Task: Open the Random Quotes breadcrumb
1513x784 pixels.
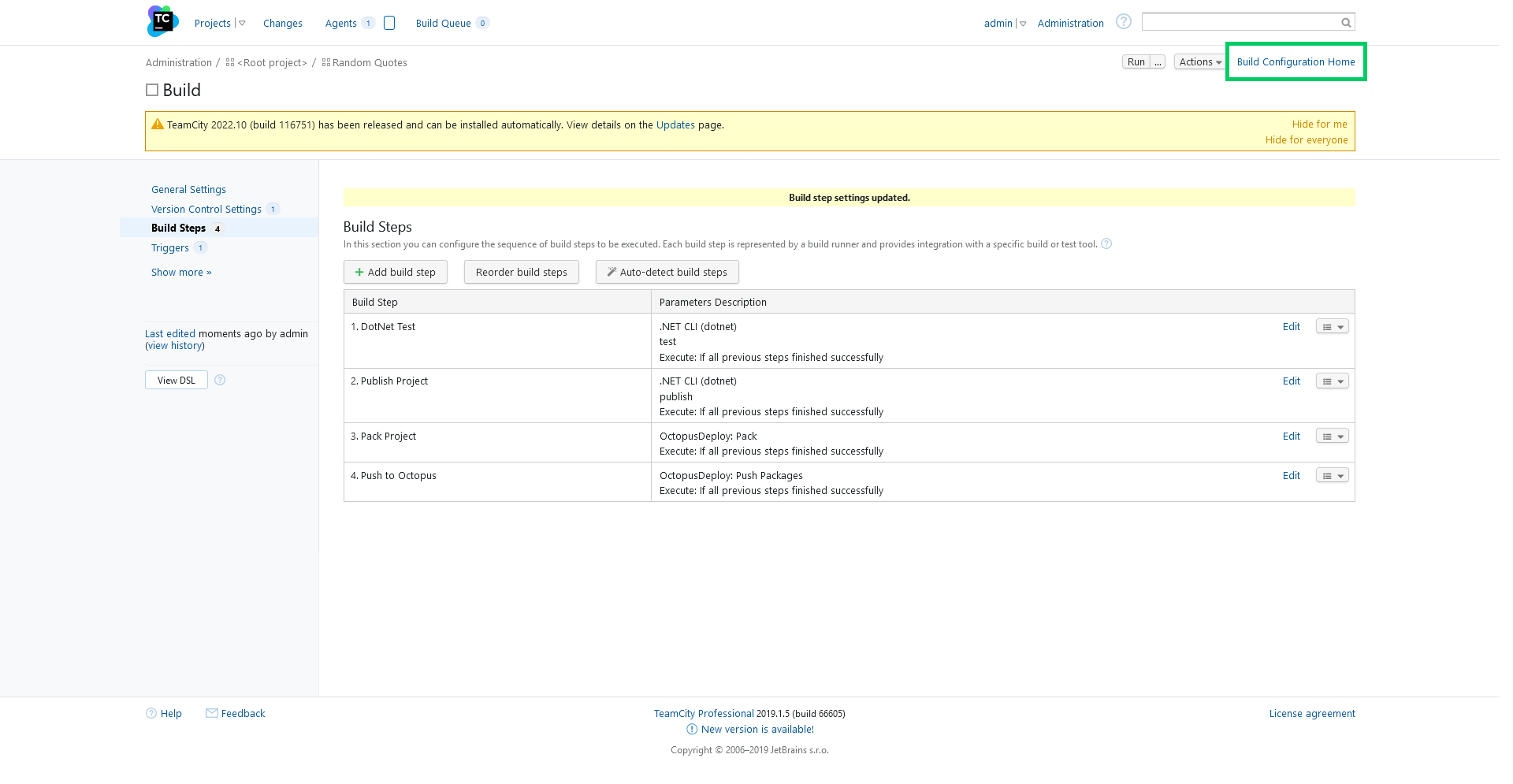Action: pos(370,63)
